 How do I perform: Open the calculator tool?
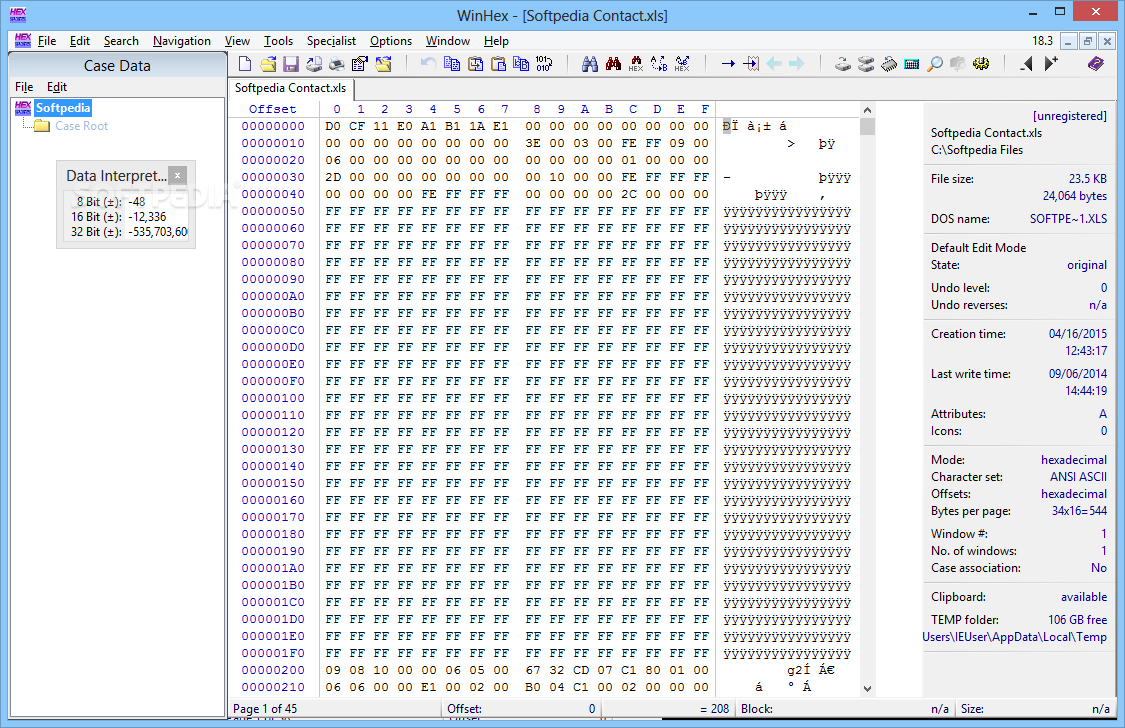tap(910, 62)
